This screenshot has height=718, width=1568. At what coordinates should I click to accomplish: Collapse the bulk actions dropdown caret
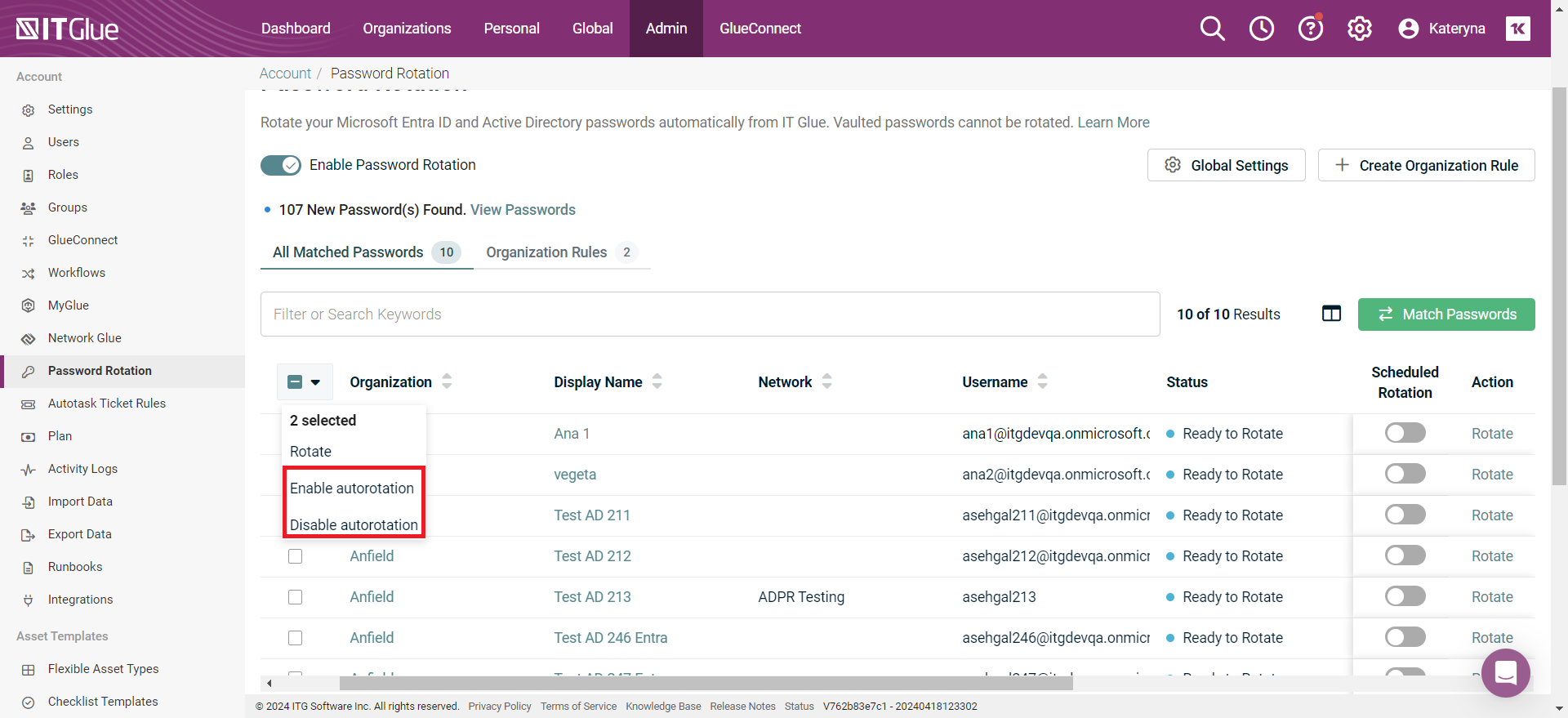click(x=316, y=382)
